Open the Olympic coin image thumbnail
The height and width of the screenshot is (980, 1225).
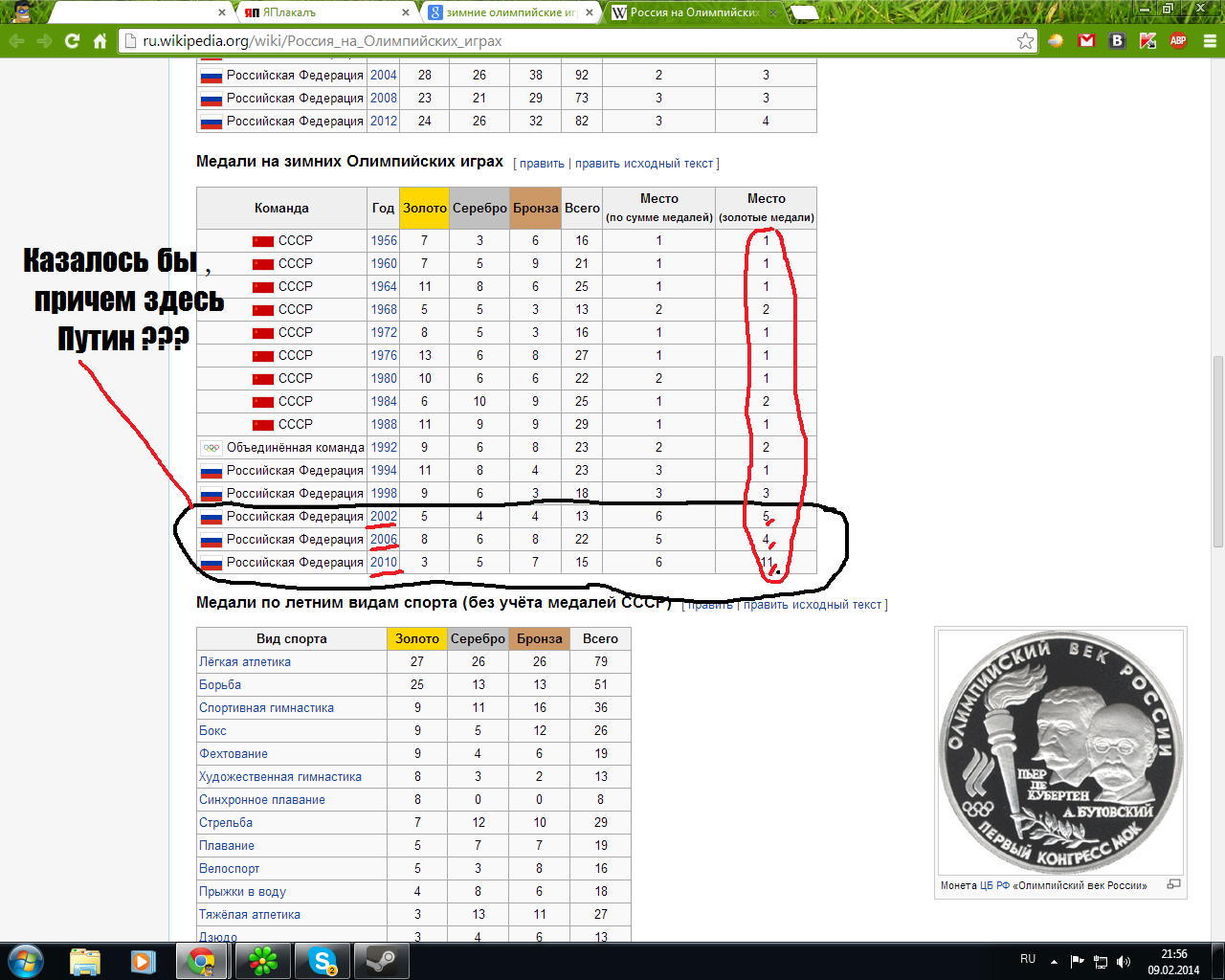coord(1061,751)
